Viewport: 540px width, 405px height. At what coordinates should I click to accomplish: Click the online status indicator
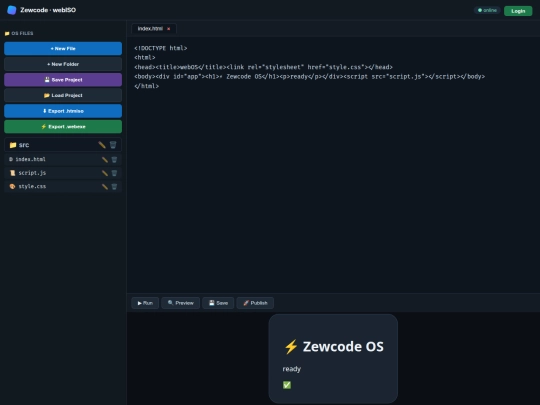pos(487,10)
